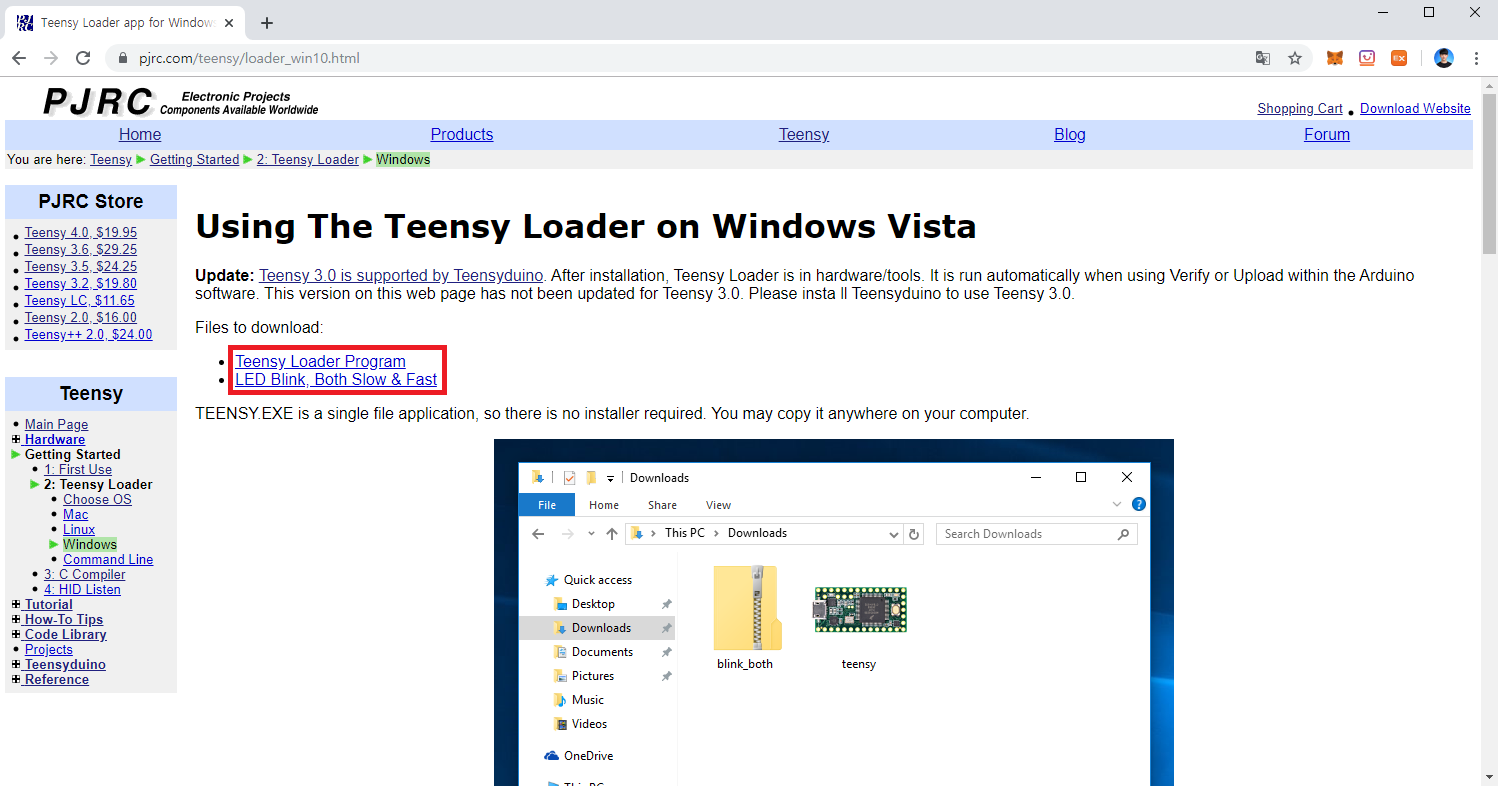The width and height of the screenshot is (1498, 786).
Task: Open Choose OS sidebar link
Action: click(x=97, y=499)
